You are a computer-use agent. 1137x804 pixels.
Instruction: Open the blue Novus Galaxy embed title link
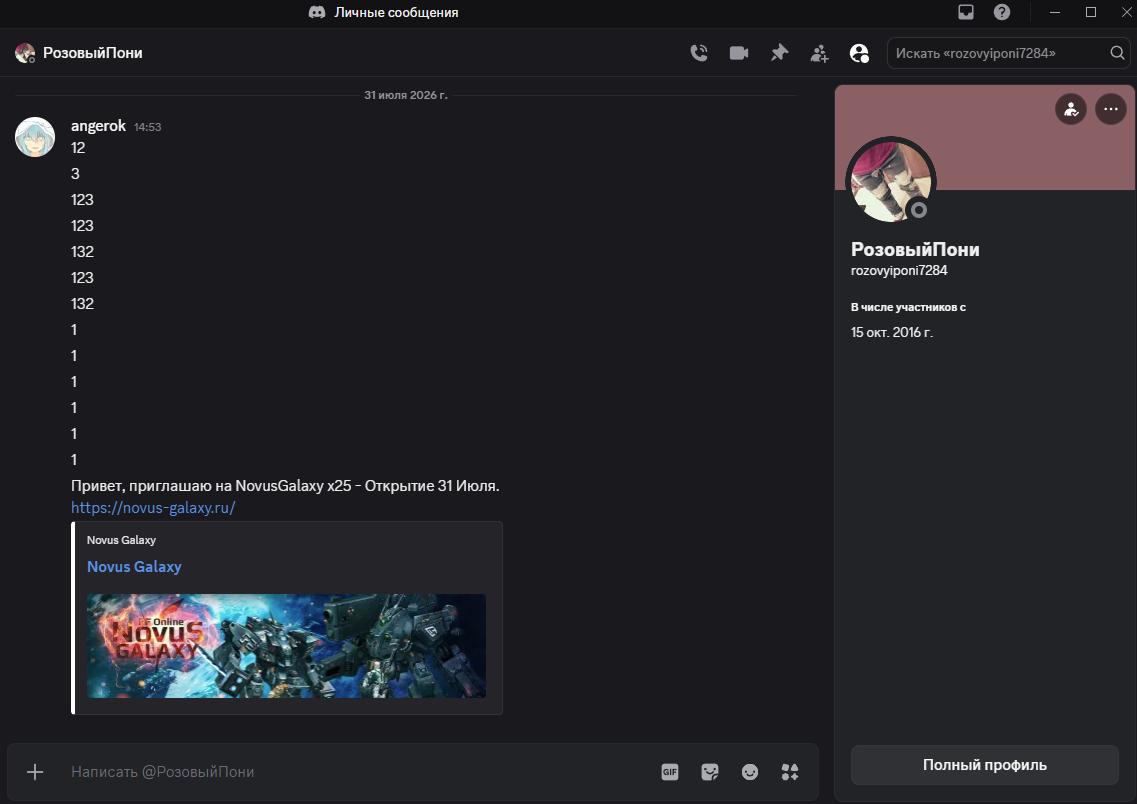click(x=134, y=567)
